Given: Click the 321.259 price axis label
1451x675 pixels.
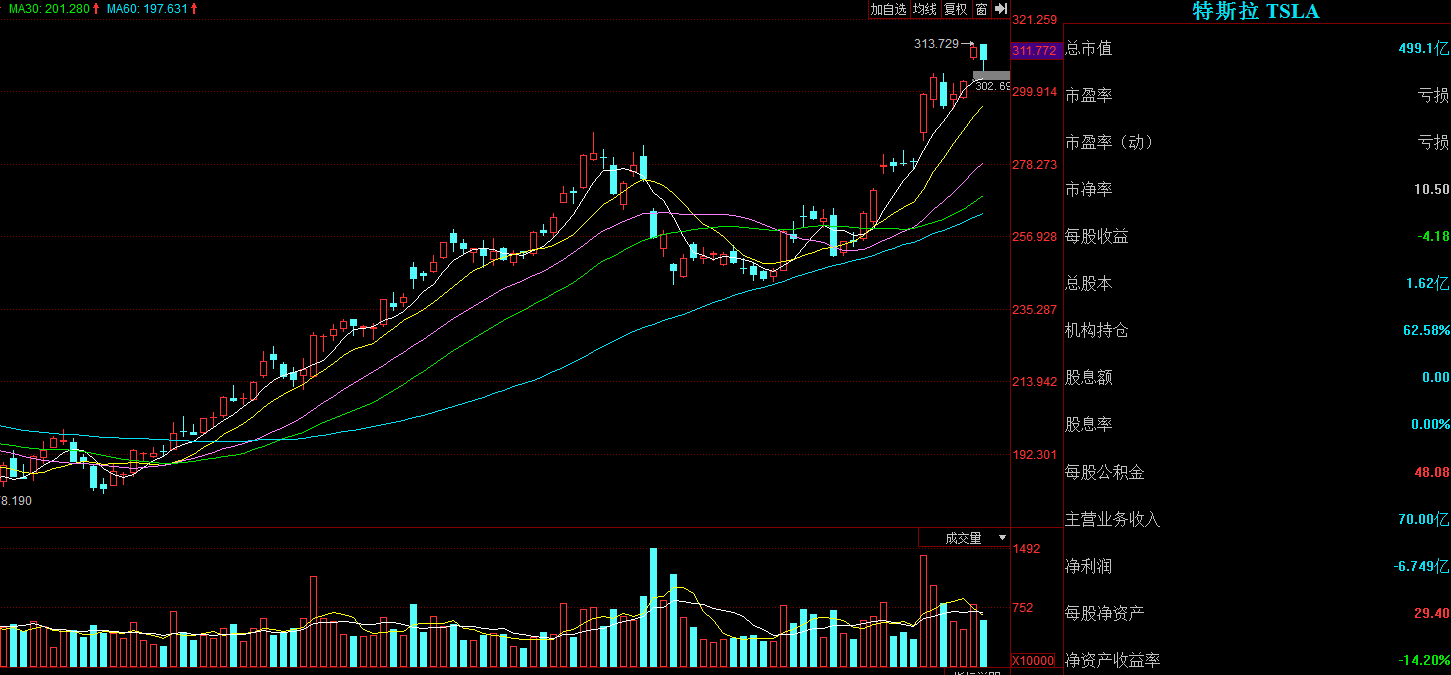Looking at the screenshot, I should point(1034,19).
